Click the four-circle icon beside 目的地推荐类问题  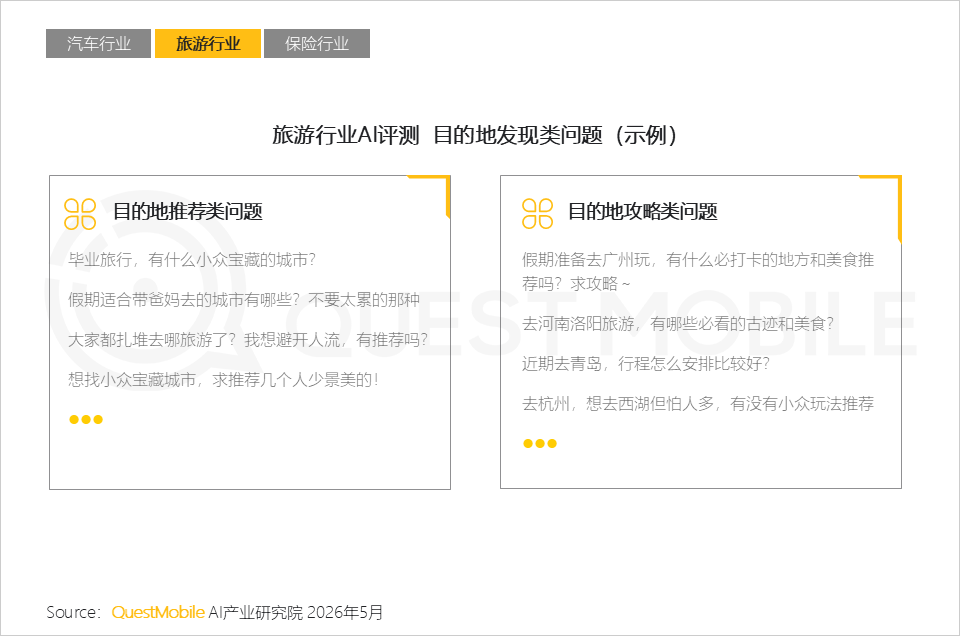point(80,214)
